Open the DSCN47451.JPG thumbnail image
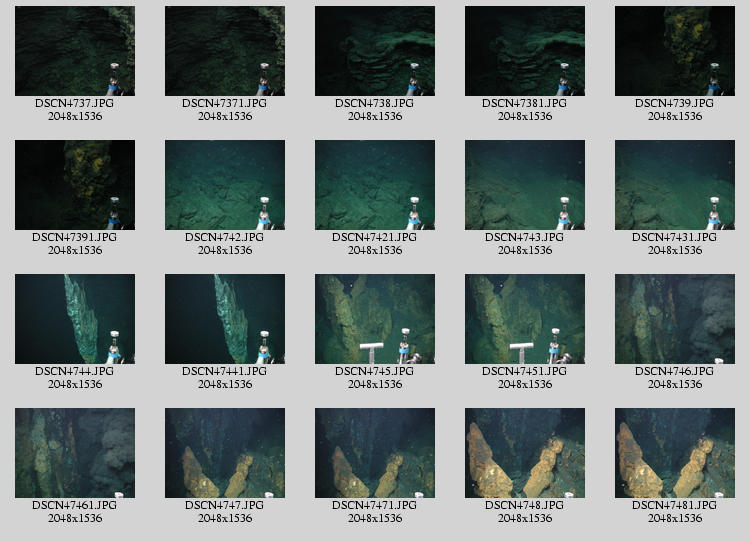Viewport: 750px width, 542px height. 525,319
